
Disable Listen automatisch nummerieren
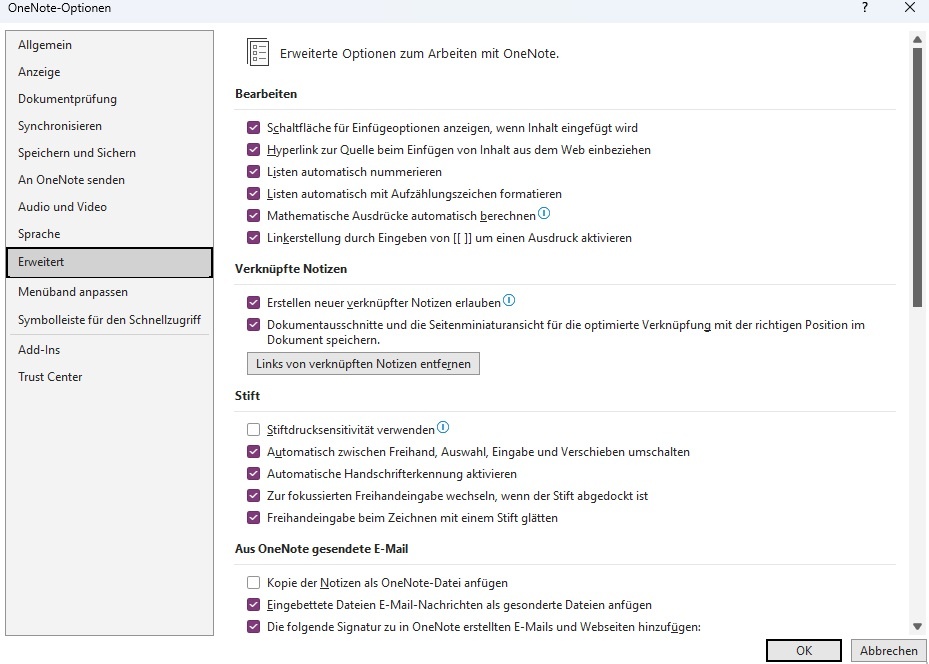pos(254,171)
